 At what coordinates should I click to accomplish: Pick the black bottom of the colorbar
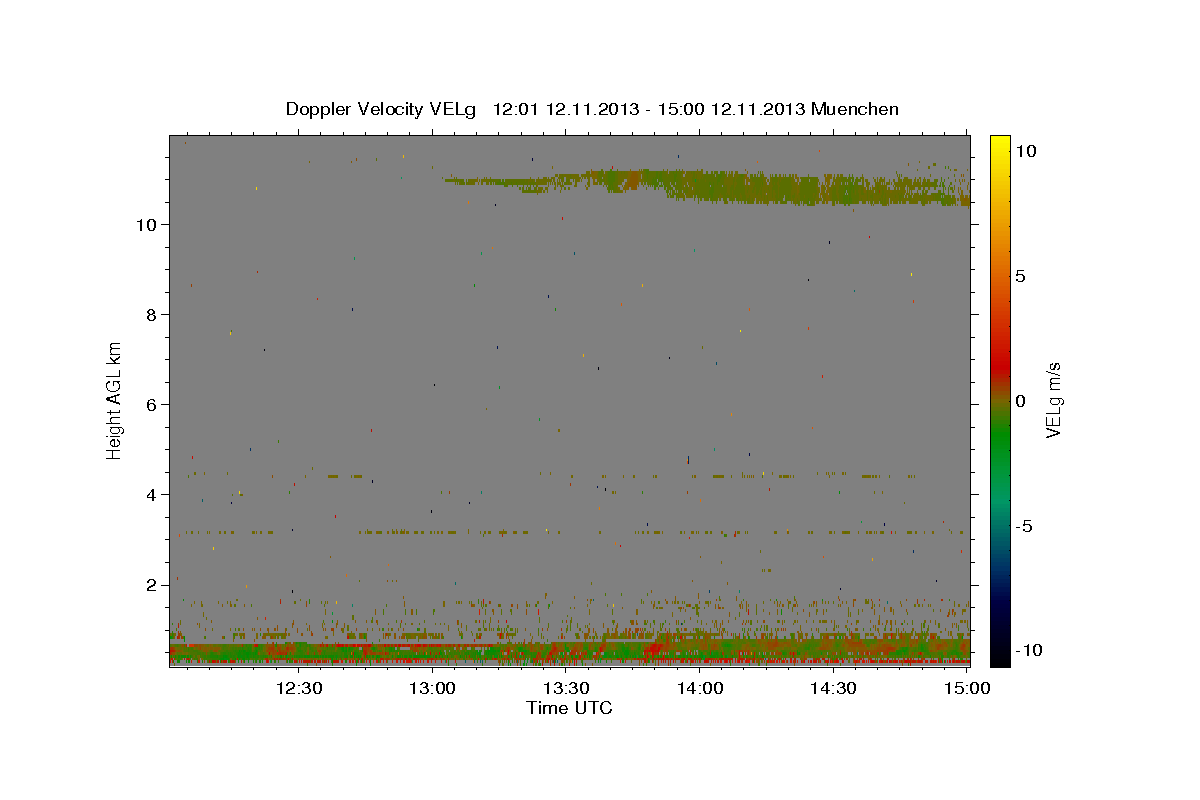click(1000, 655)
